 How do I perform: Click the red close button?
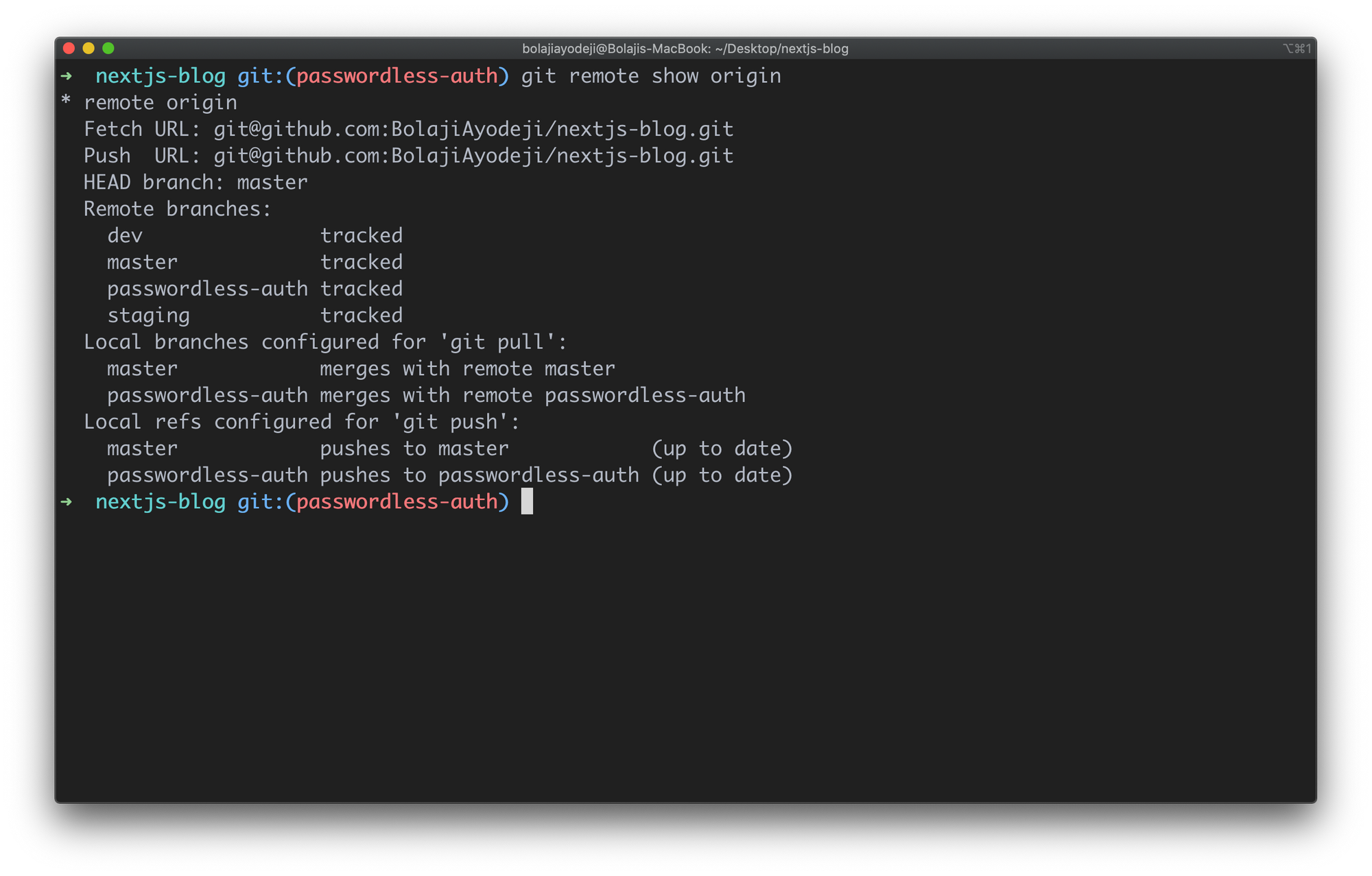[69, 48]
